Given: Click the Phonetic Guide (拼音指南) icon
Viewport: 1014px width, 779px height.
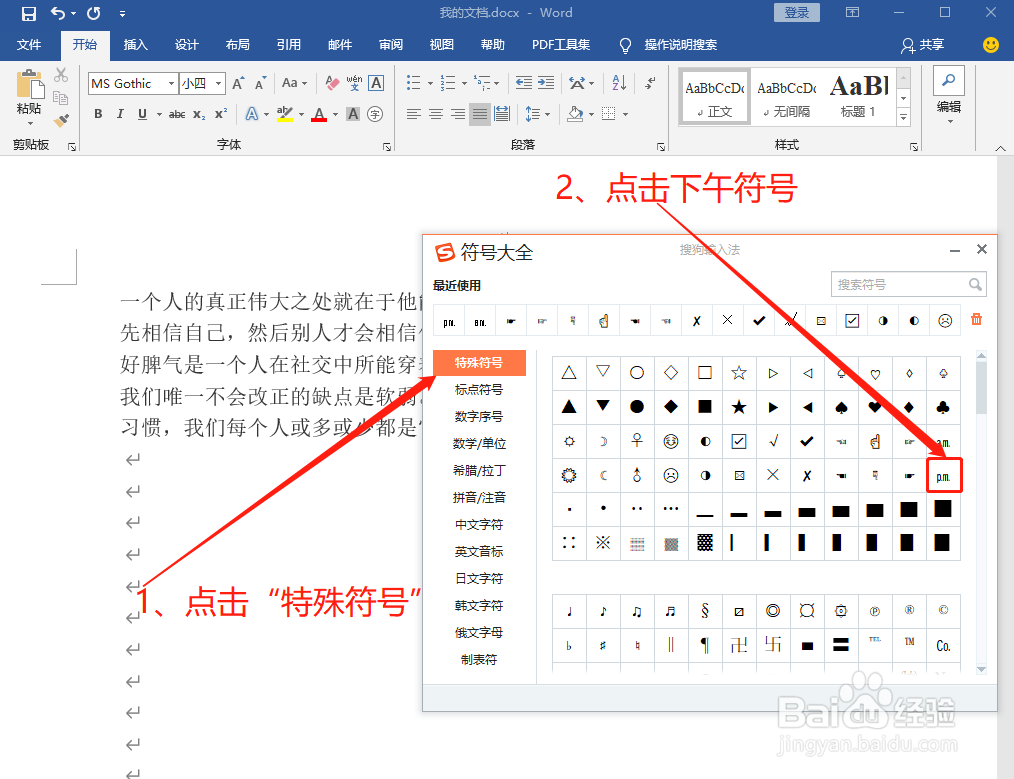Looking at the screenshot, I should click(354, 83).
